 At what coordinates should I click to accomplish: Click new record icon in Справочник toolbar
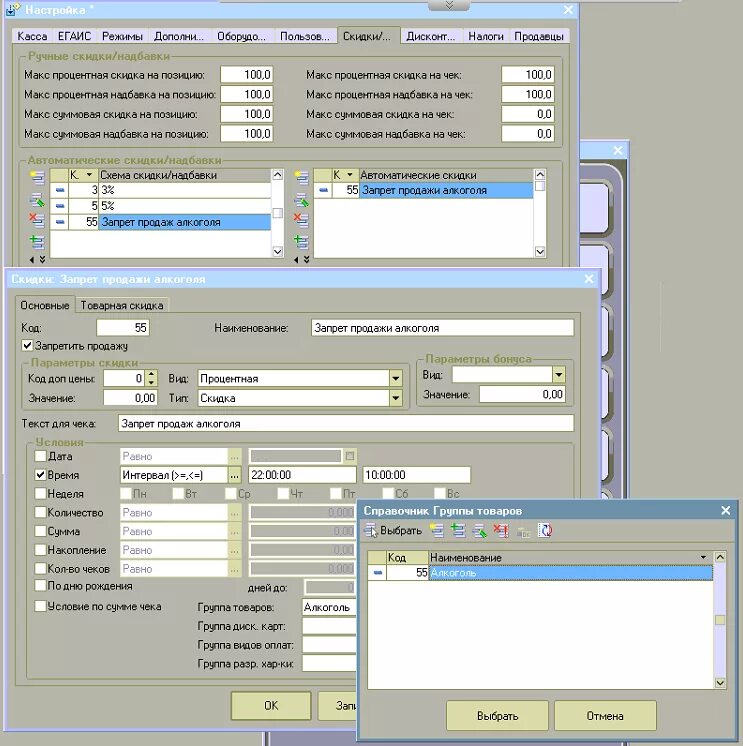click(x=437, y=530)
